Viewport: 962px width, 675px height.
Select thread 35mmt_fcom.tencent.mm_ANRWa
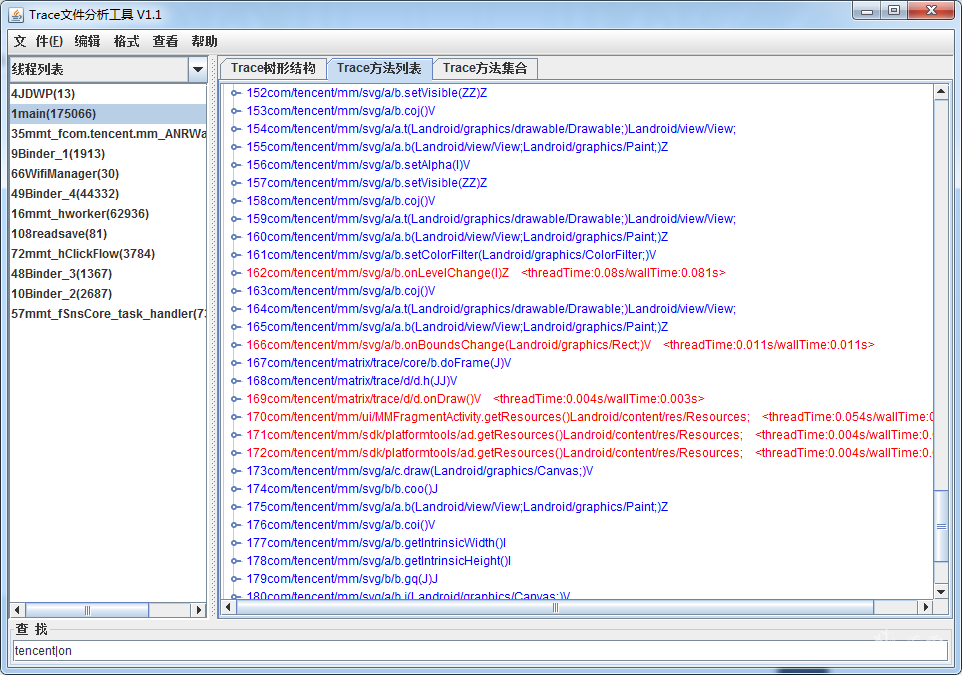coord(108,134)
